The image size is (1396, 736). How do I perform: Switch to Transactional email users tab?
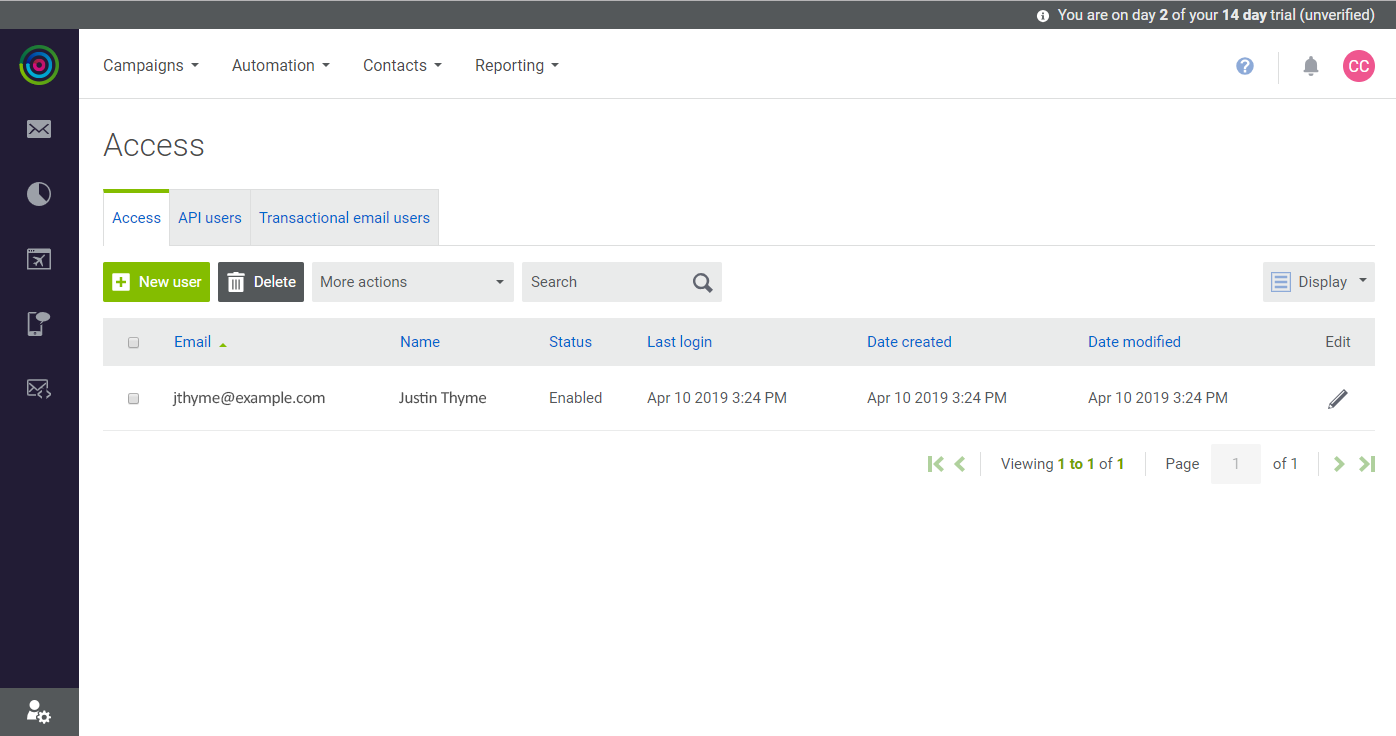click(344, 218)
